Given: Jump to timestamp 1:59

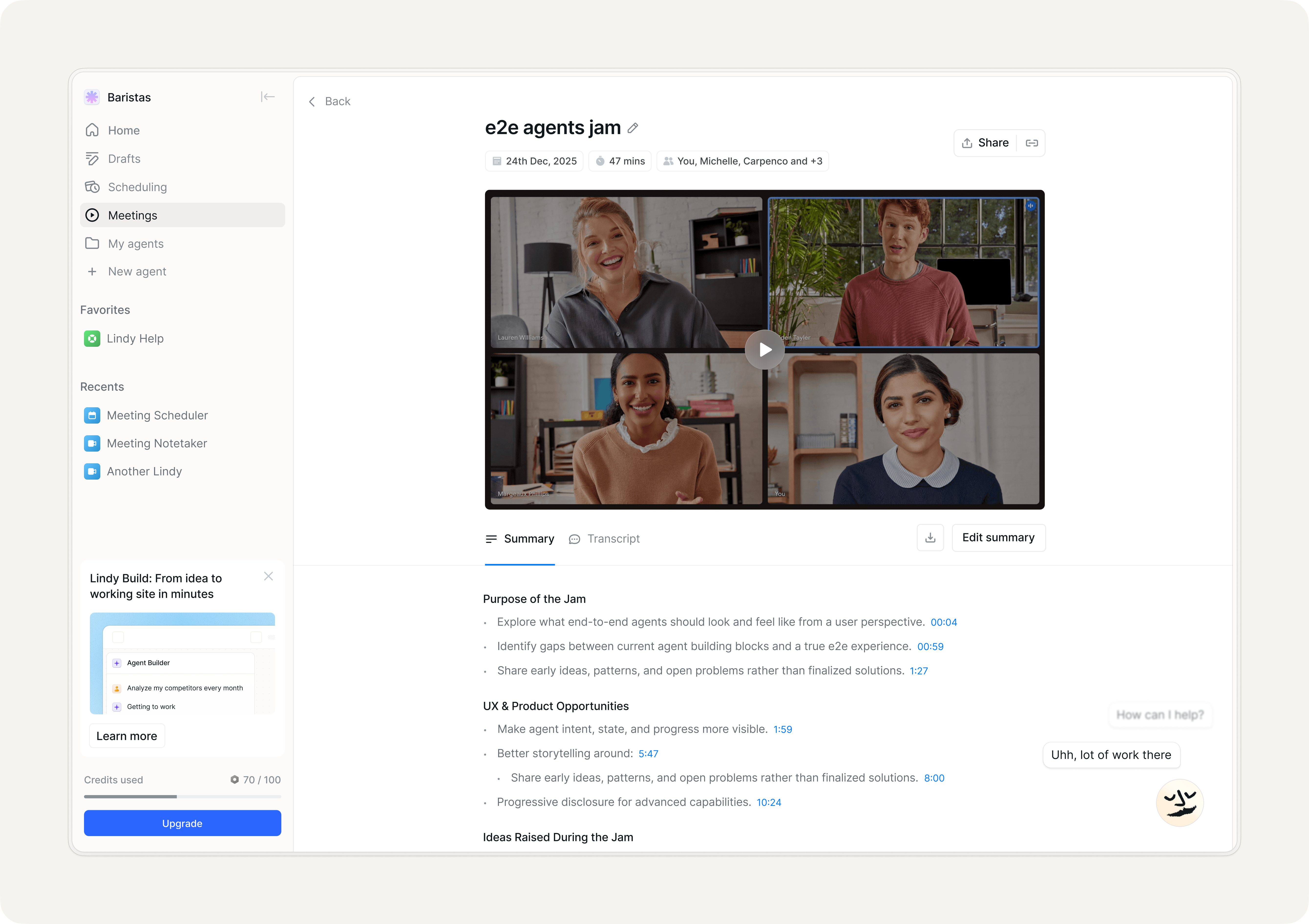Looking at the screenshot, I should (783, 730).
